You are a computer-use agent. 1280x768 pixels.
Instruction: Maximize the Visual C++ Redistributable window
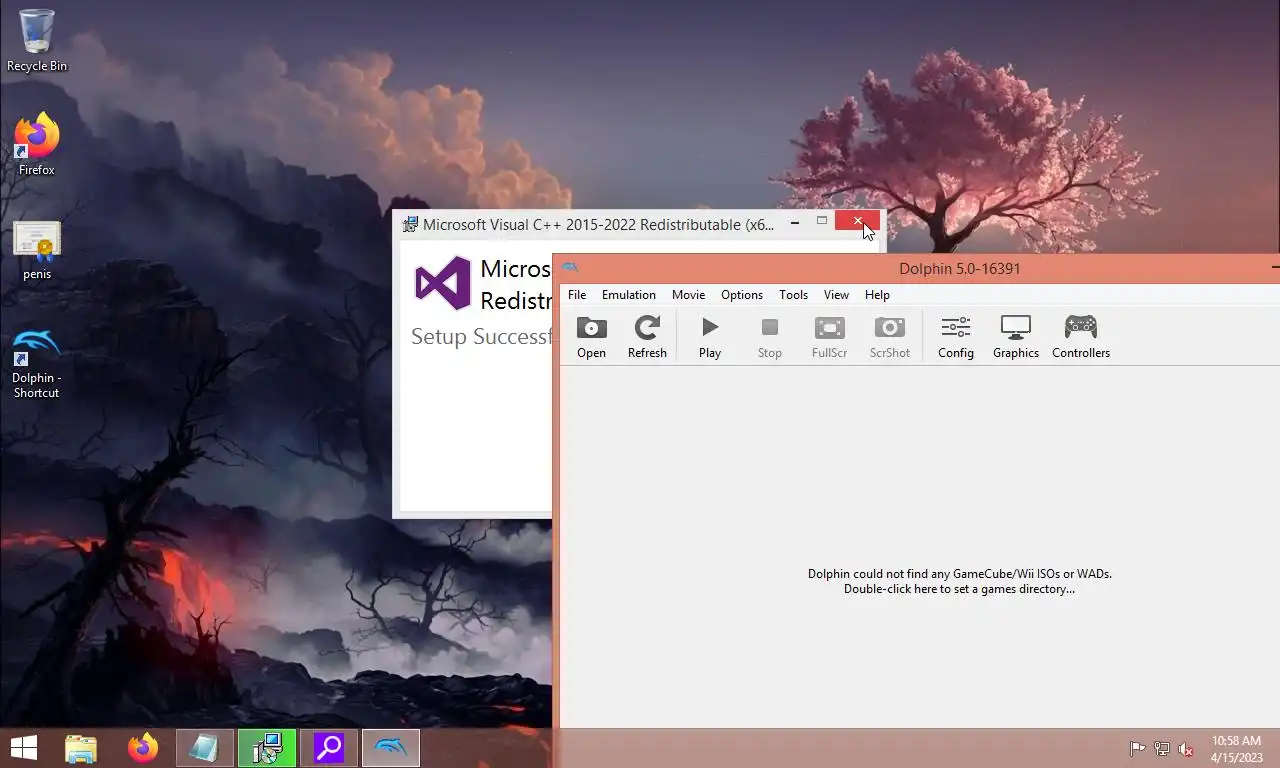tap(822, 221)
